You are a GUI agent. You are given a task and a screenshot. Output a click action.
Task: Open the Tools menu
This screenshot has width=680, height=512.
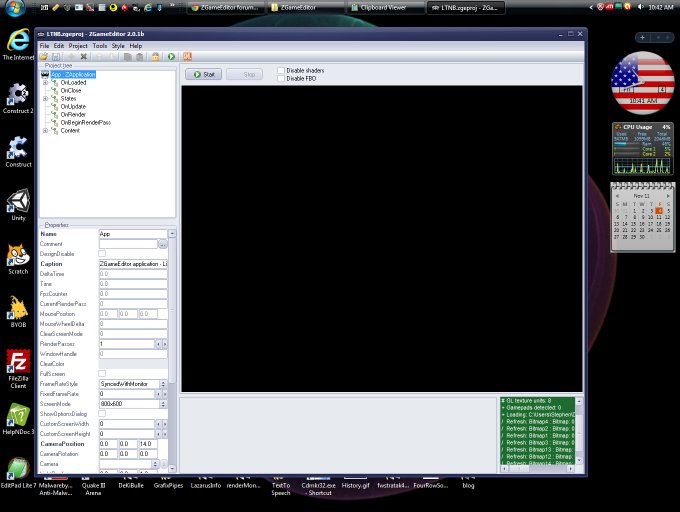(100, 46)
